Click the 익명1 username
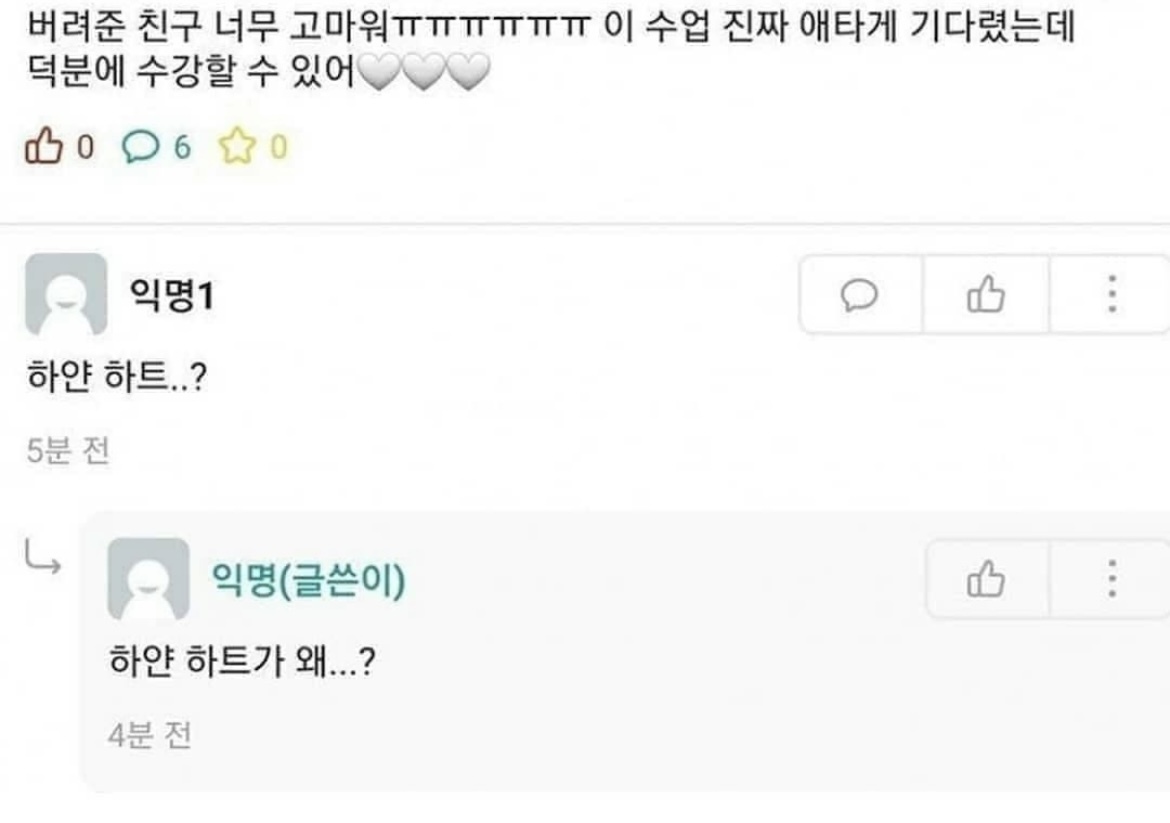This screenshot has width=1170, height=823. coord(172,295)
